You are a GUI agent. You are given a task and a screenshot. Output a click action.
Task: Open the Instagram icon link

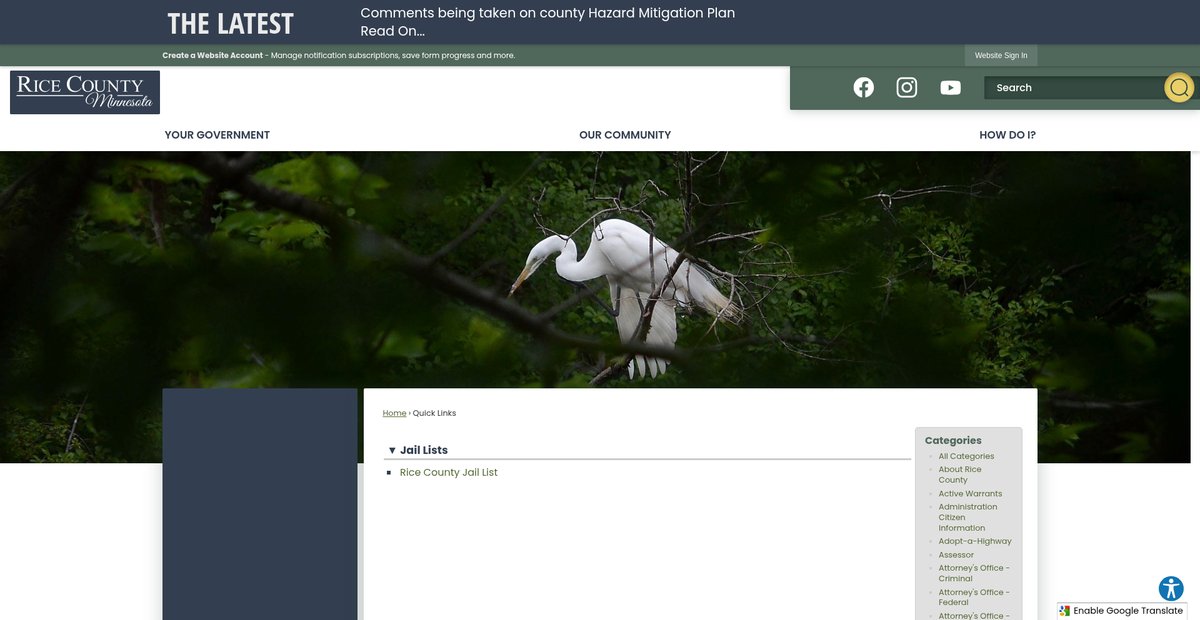907,88
